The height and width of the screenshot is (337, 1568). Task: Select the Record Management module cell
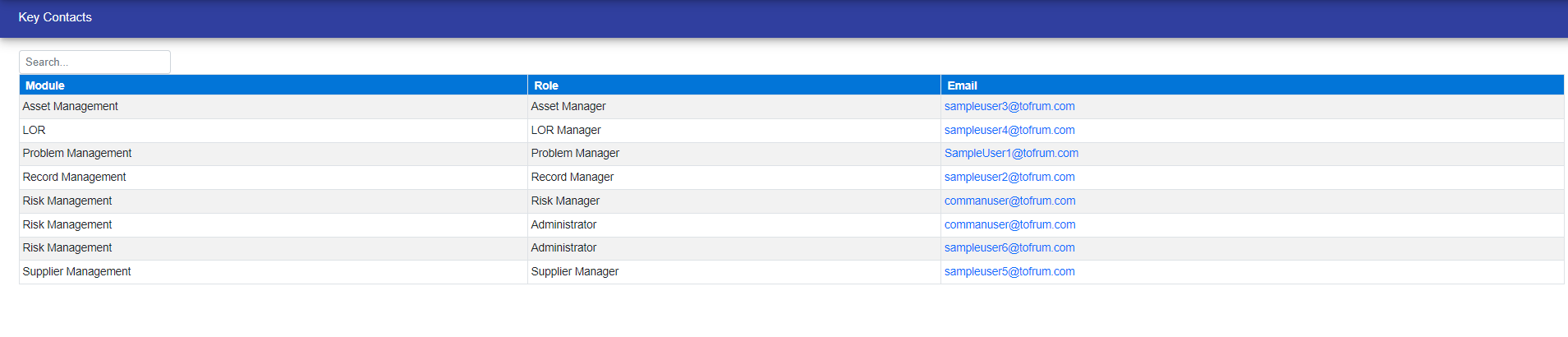point(75,178)
